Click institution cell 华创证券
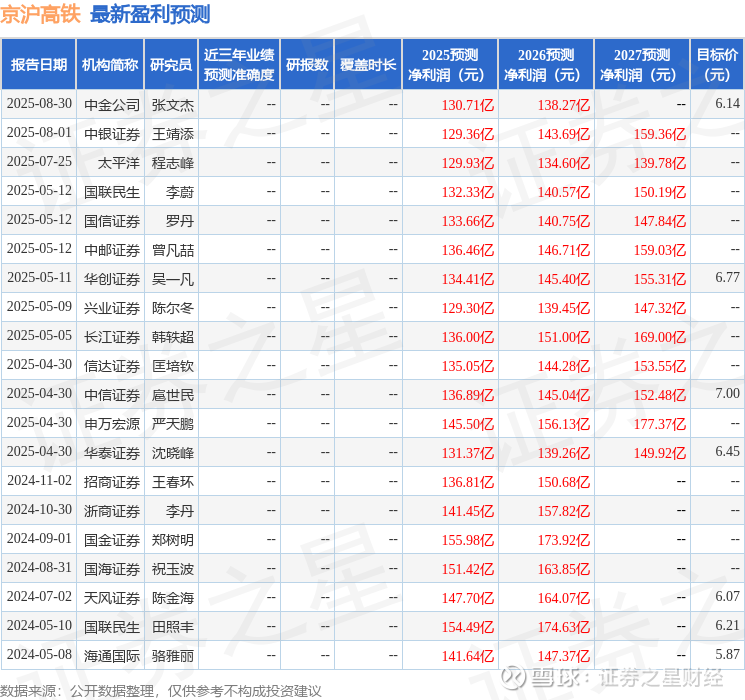 [x=112, y=279]
